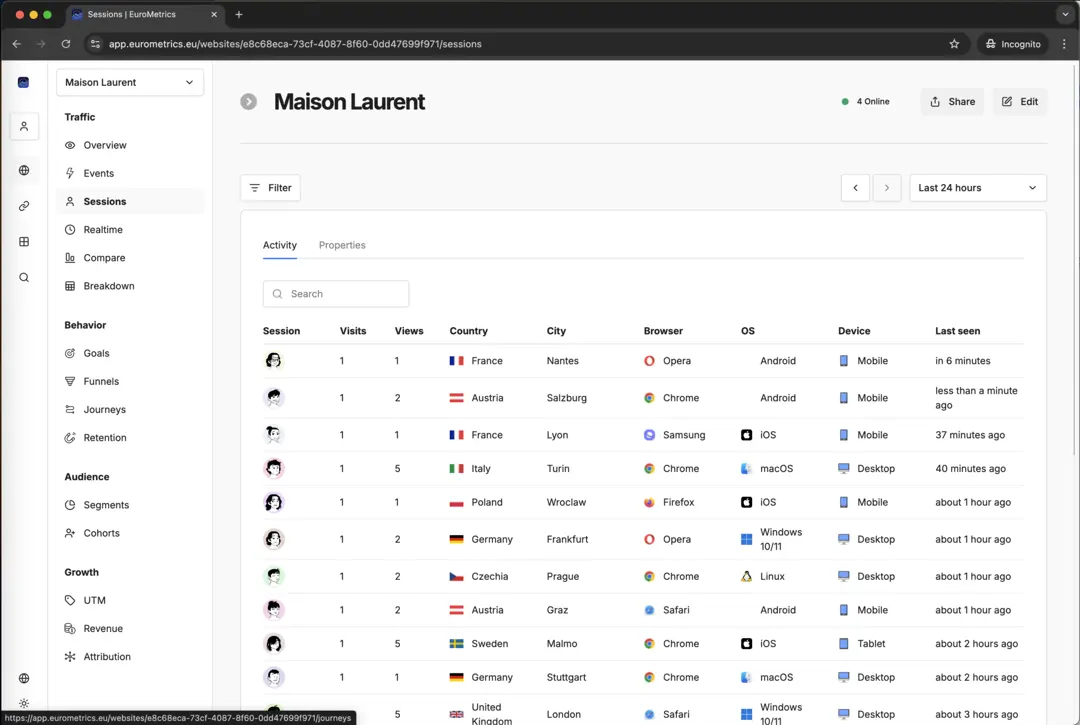
Task: Open a new browser tab
Action: click(239, 14)
